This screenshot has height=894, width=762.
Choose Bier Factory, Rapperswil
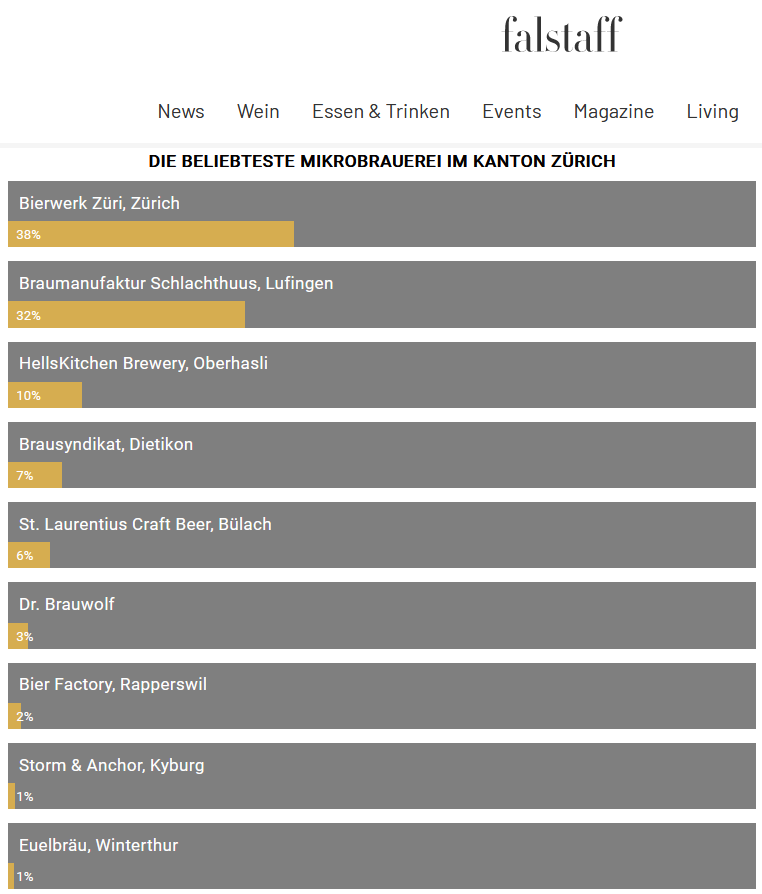click(x=113, y=684)
